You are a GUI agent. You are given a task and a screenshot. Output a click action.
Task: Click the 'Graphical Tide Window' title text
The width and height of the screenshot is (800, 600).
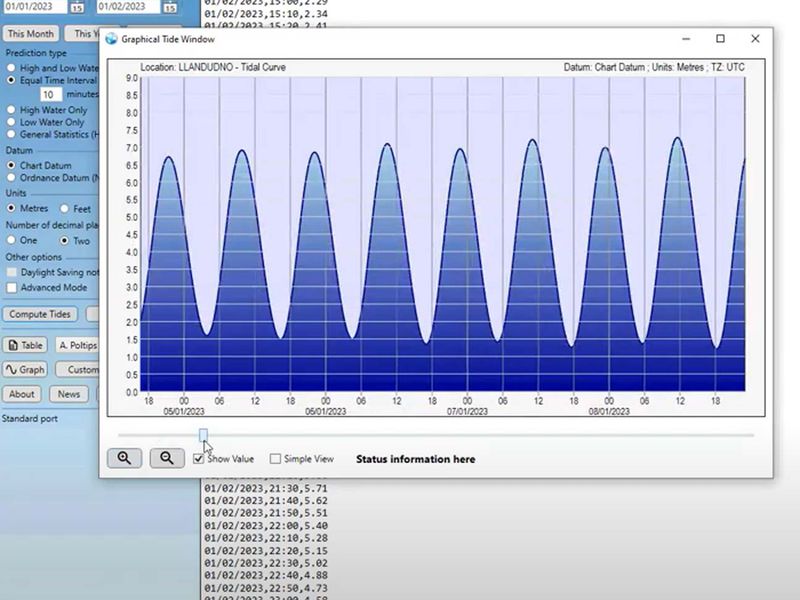pyautogui.click(x=168, y=39)
